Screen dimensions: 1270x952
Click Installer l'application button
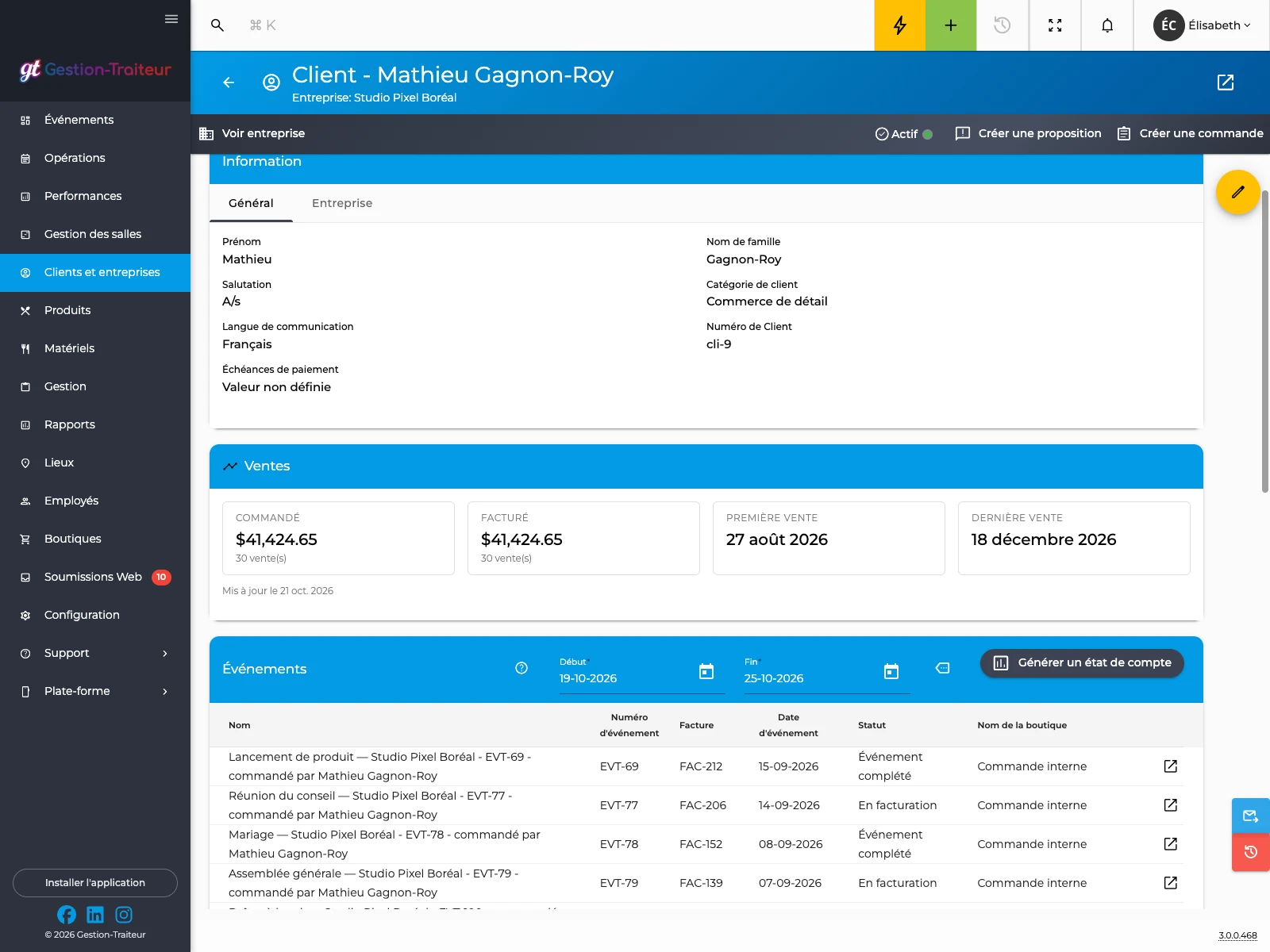click(95, 883)
